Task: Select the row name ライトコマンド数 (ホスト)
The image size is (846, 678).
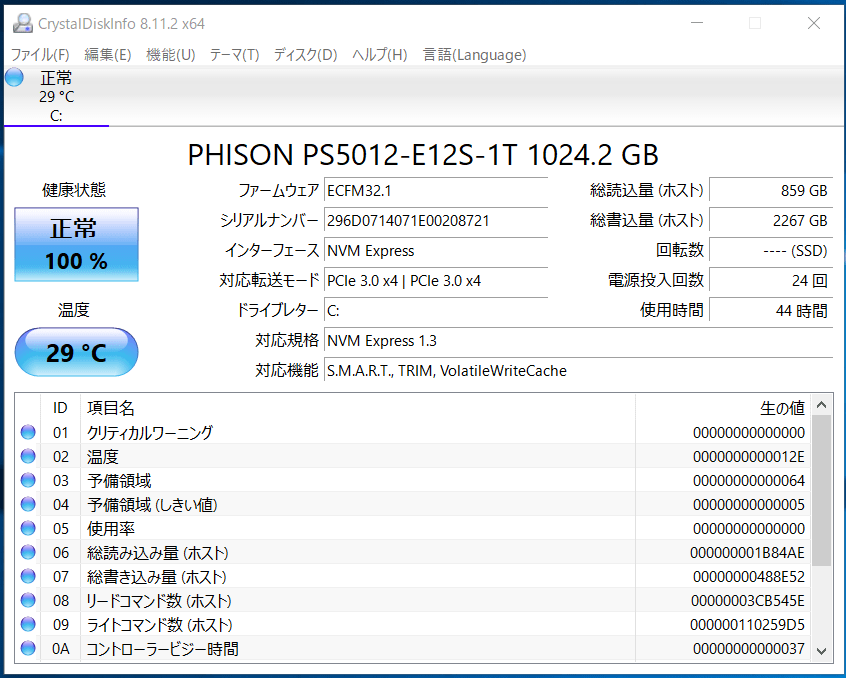Action: 160,625
